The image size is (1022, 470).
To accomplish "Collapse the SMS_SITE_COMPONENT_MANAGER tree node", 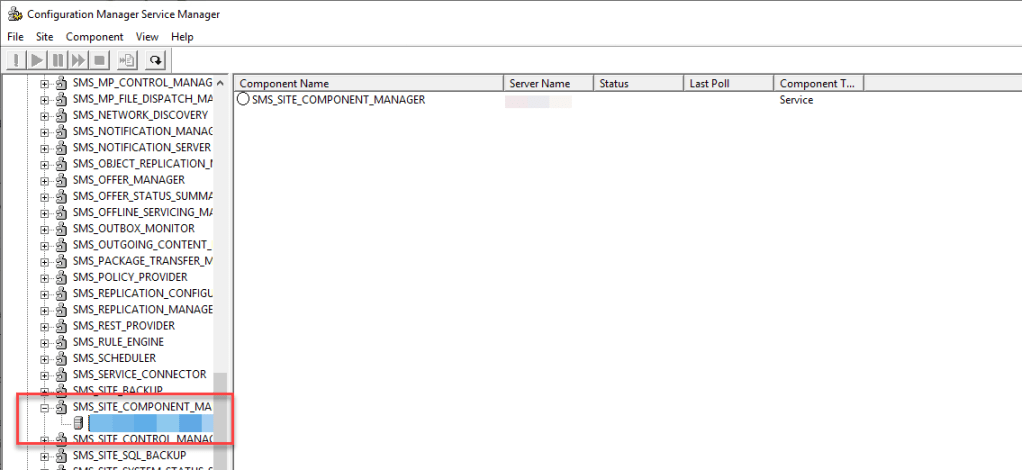I will (44, 408).
